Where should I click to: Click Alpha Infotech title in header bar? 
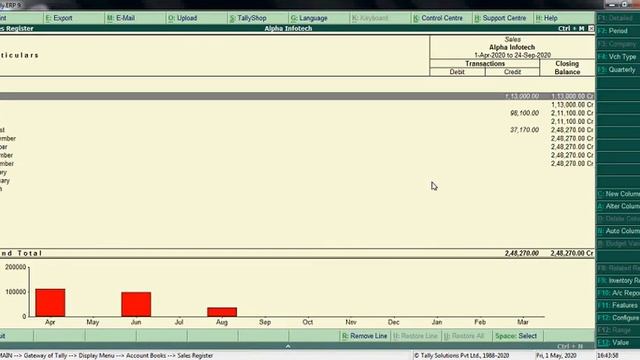(288, 29)
